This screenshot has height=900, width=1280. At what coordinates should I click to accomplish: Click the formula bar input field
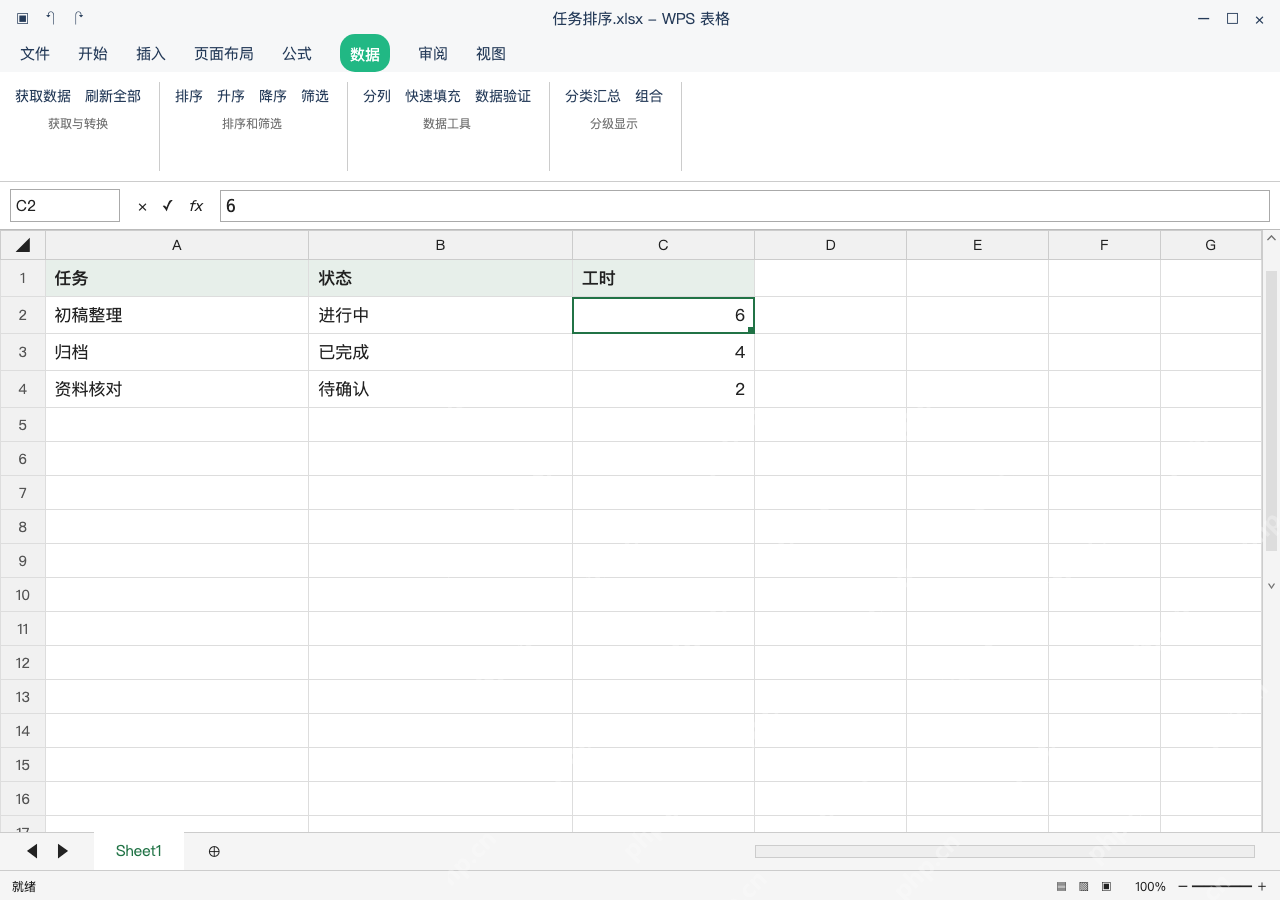pos(745,206)
